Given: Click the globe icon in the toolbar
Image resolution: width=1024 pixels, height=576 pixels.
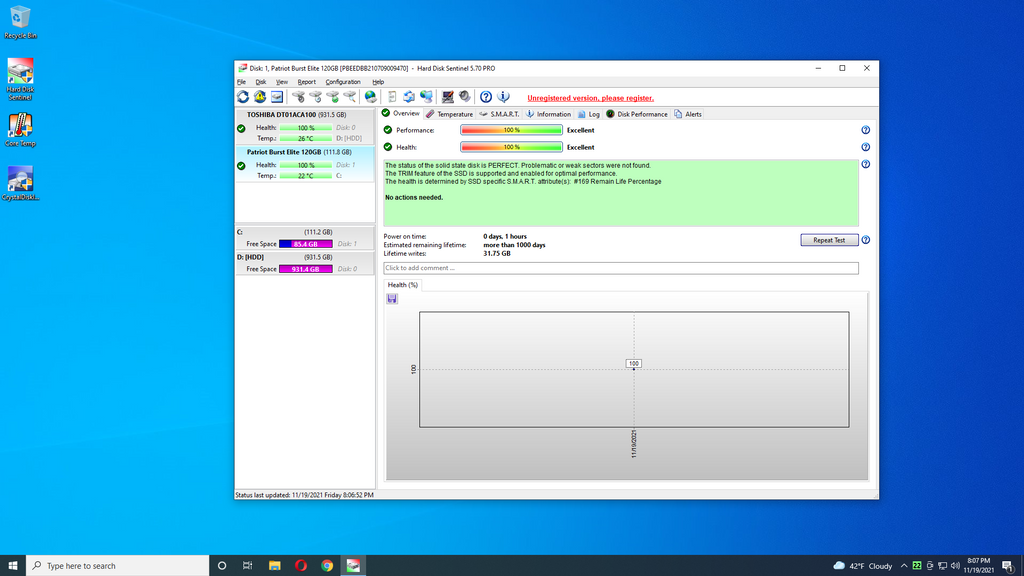Looking at the screenshot, I should (x=370, y=97).
